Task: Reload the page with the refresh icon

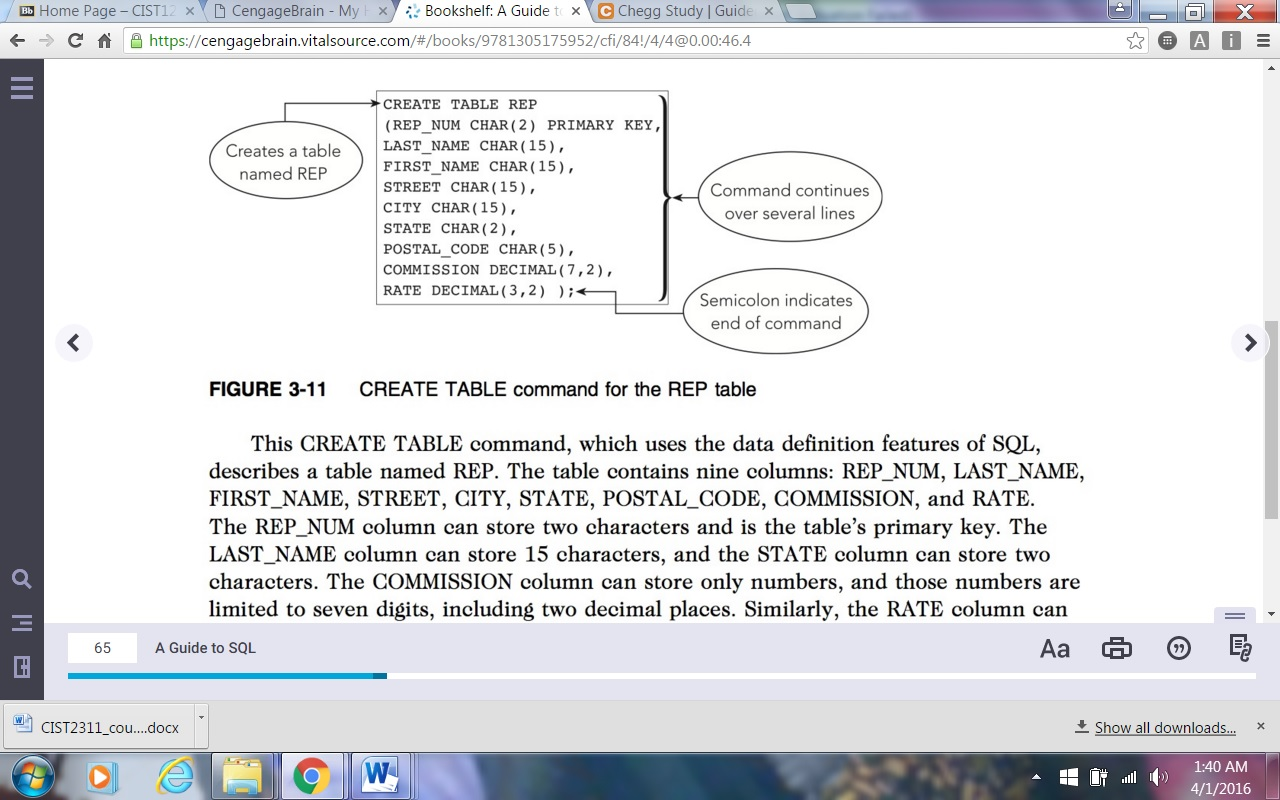Action: (75, 41)
